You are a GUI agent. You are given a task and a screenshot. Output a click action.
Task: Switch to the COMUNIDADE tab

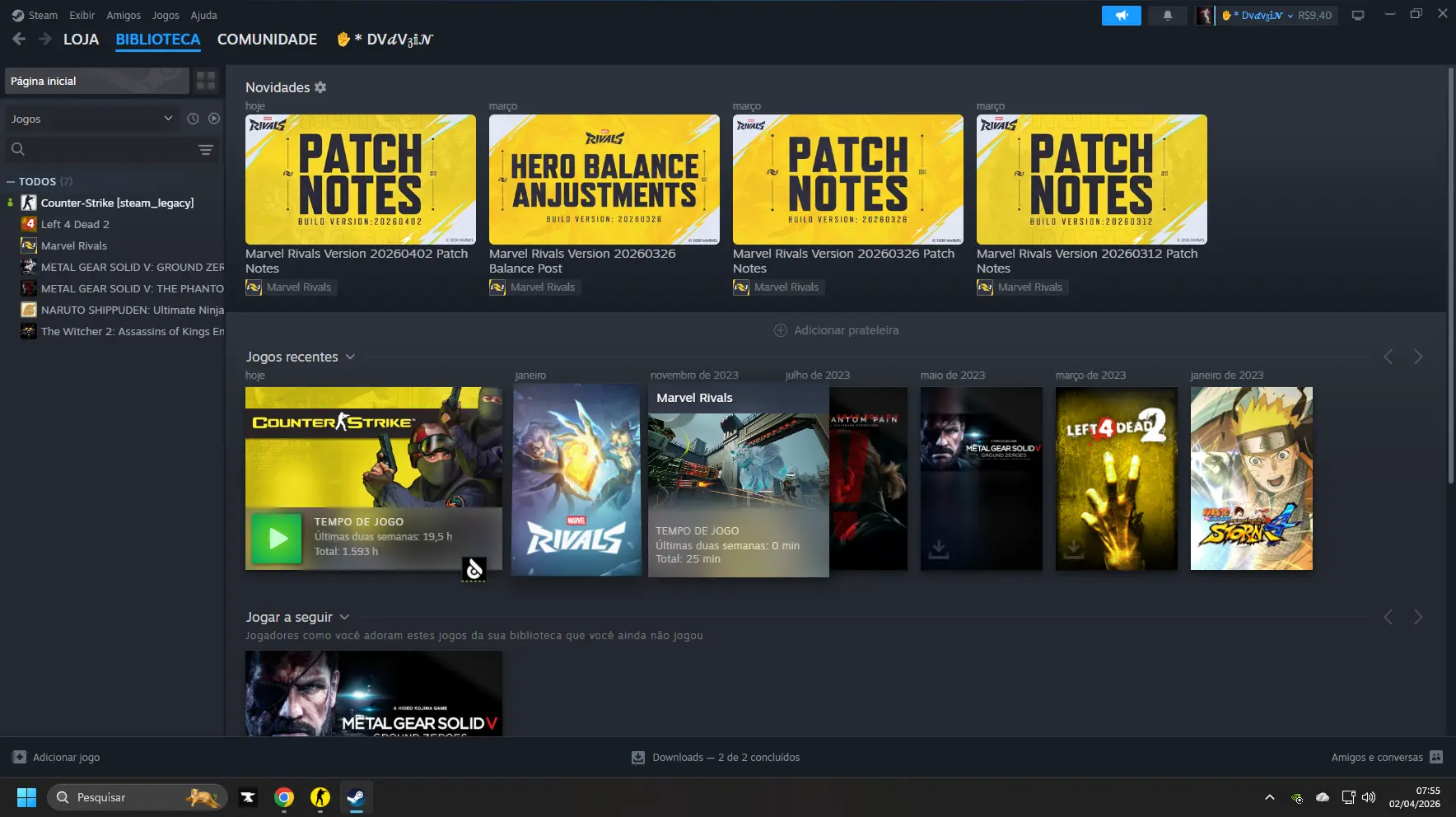[x=267, y=39]
